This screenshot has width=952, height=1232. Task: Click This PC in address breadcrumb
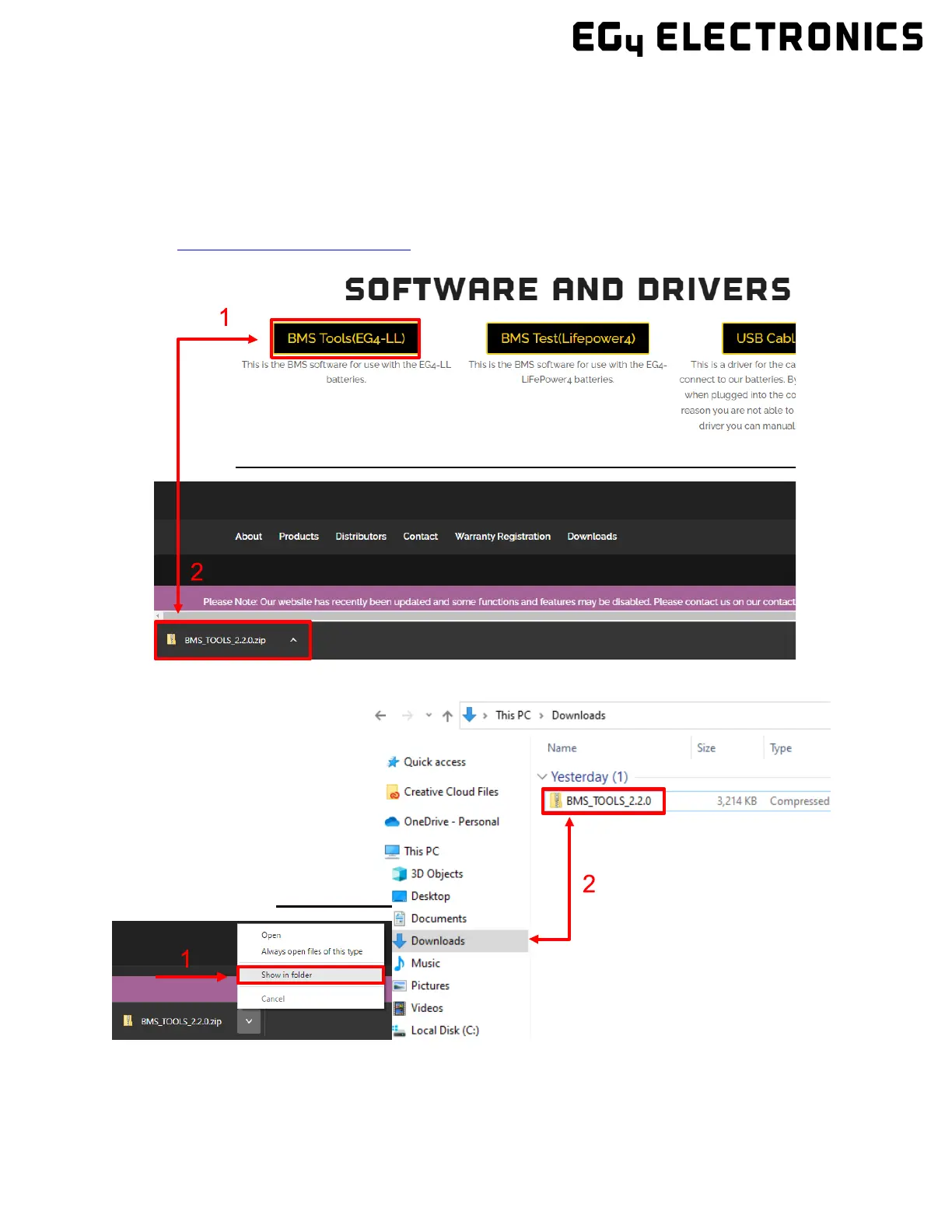coord(513,716)
